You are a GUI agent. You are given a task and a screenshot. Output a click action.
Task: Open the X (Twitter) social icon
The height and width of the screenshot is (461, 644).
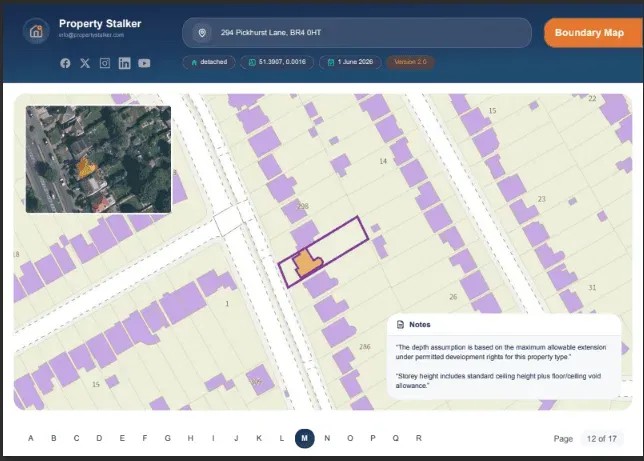click(x=85, y=63)
